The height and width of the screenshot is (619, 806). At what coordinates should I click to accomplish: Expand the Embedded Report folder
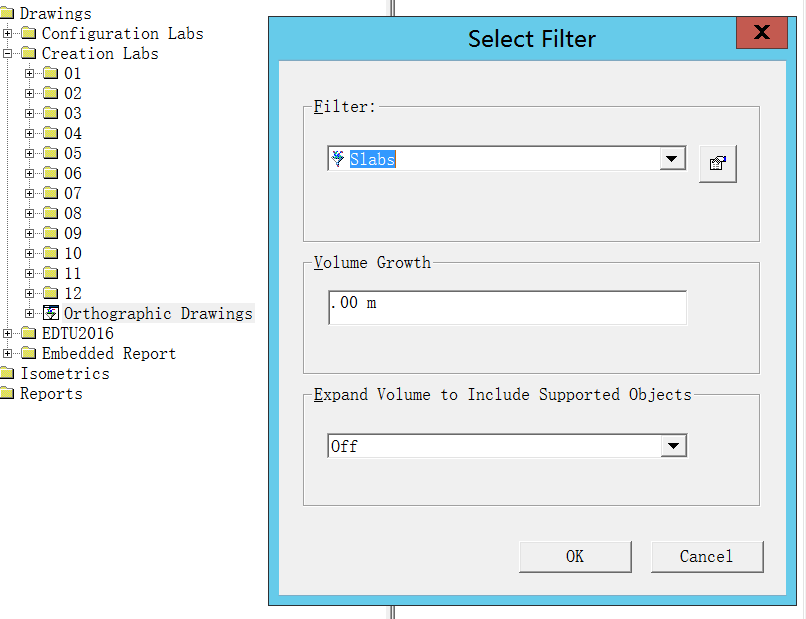click(7, 353)
